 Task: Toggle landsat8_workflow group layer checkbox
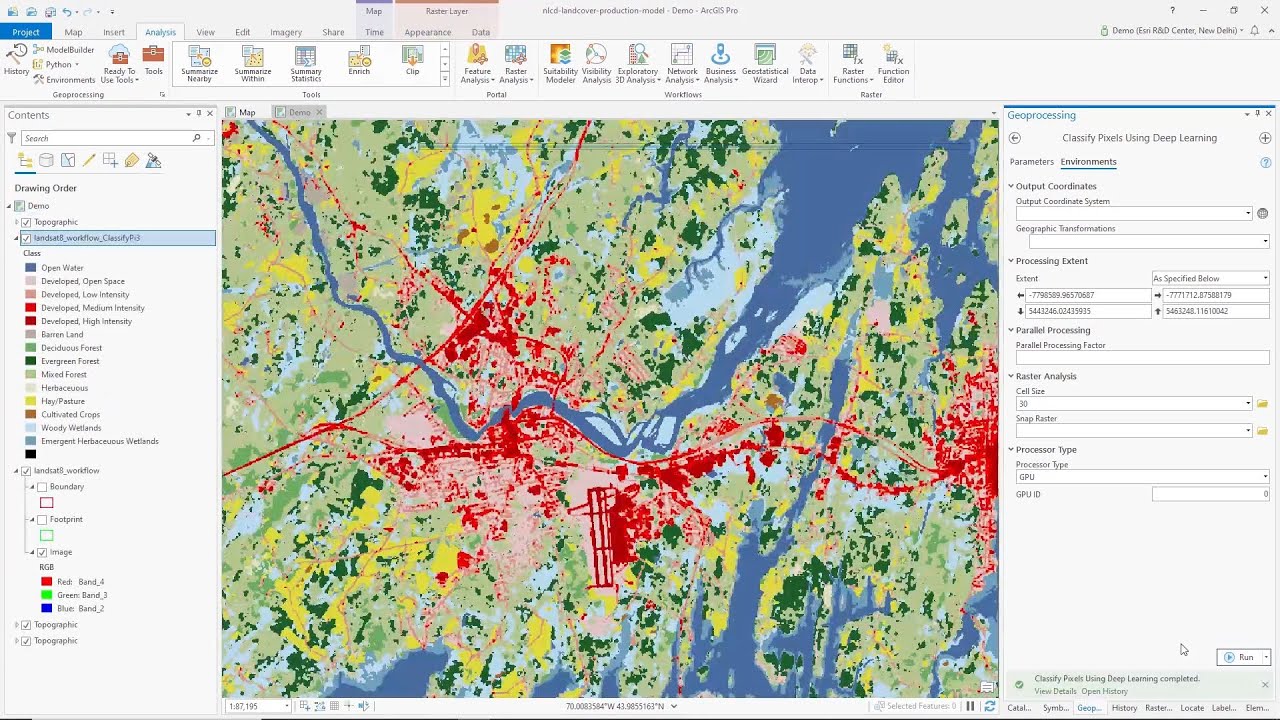pos(26,470)
